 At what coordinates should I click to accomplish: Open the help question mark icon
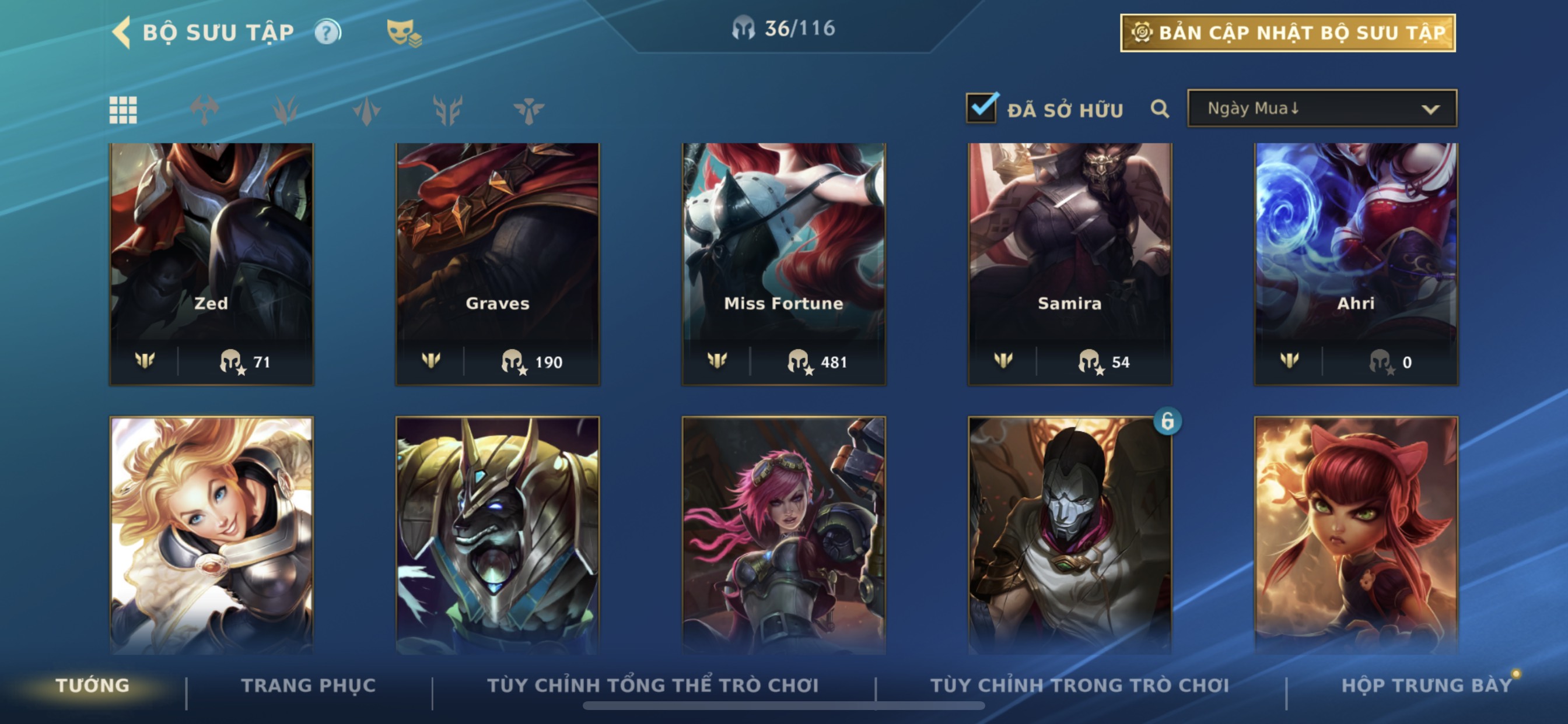coord(327,31)
